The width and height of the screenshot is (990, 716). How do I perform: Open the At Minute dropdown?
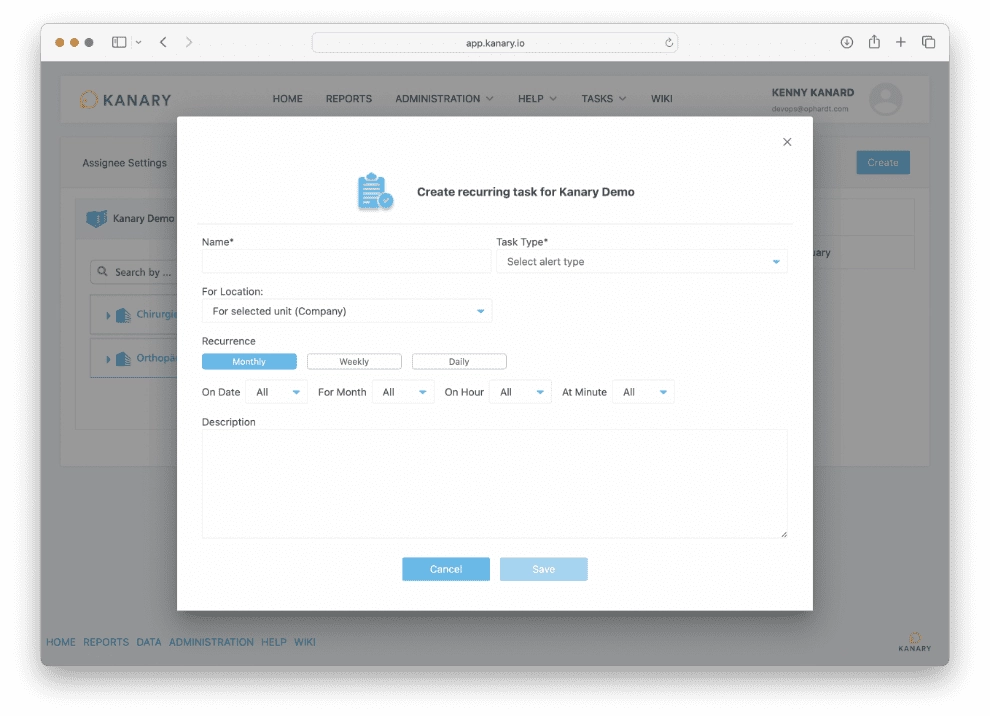[x=643, y=392]
